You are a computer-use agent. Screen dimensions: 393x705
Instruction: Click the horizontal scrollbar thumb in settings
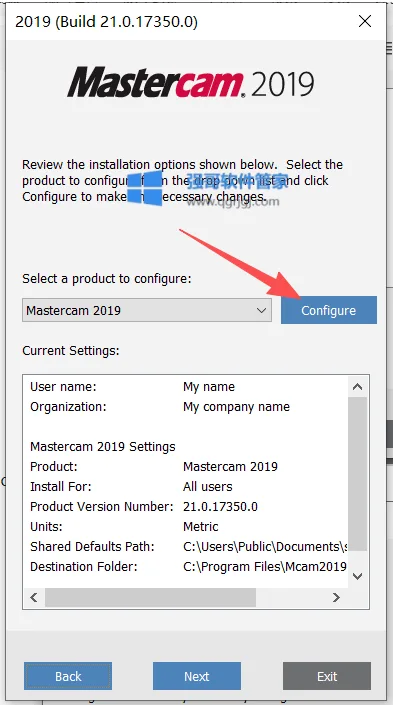point(151,598)
